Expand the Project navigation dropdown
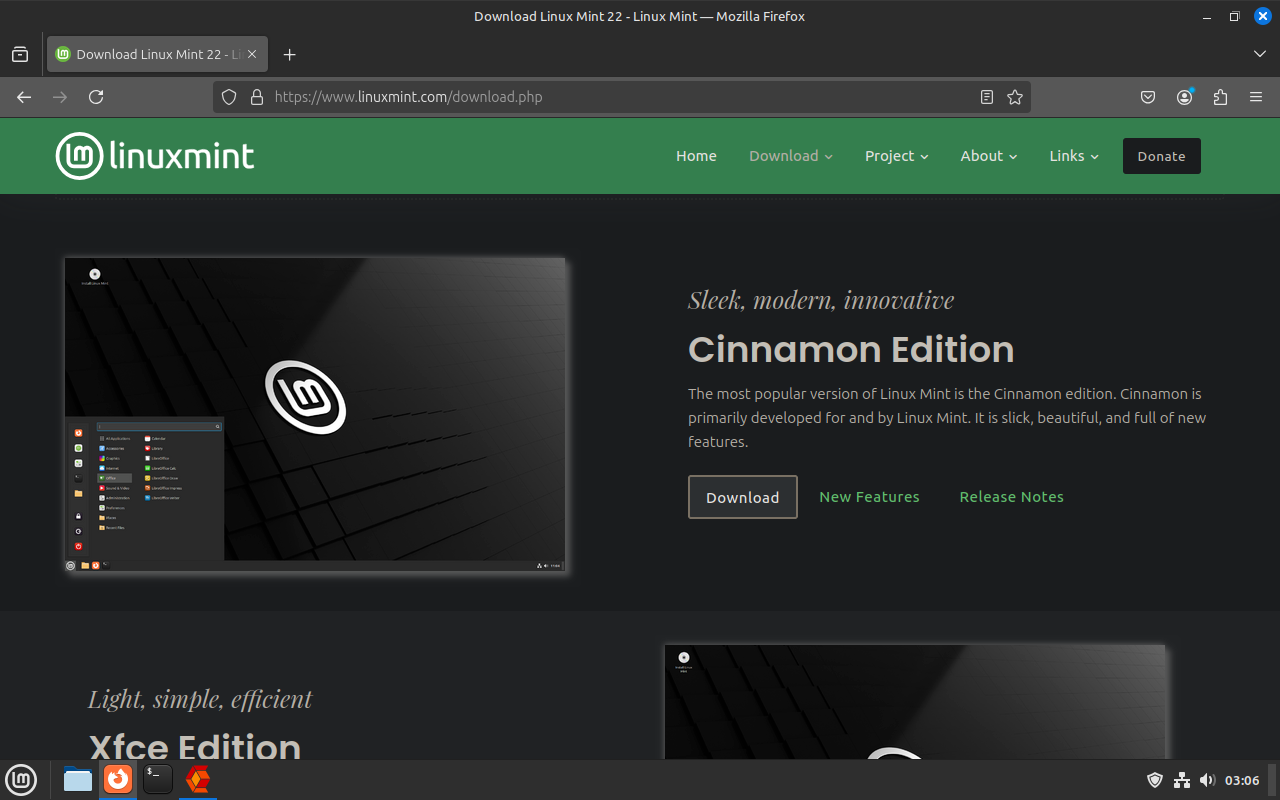Image resolution: width=1280 pixels, height=800 pixels. (896, 156)
